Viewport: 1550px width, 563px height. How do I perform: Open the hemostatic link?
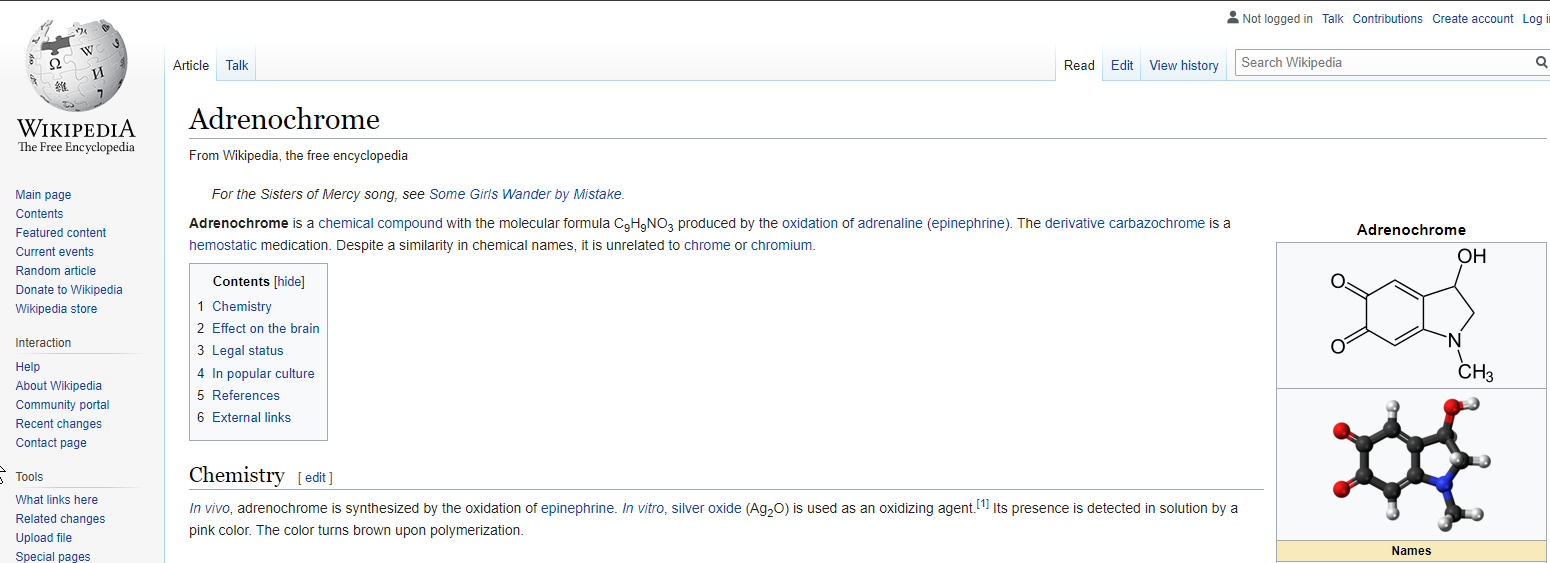pyautogui.click(x=223, y=245)
